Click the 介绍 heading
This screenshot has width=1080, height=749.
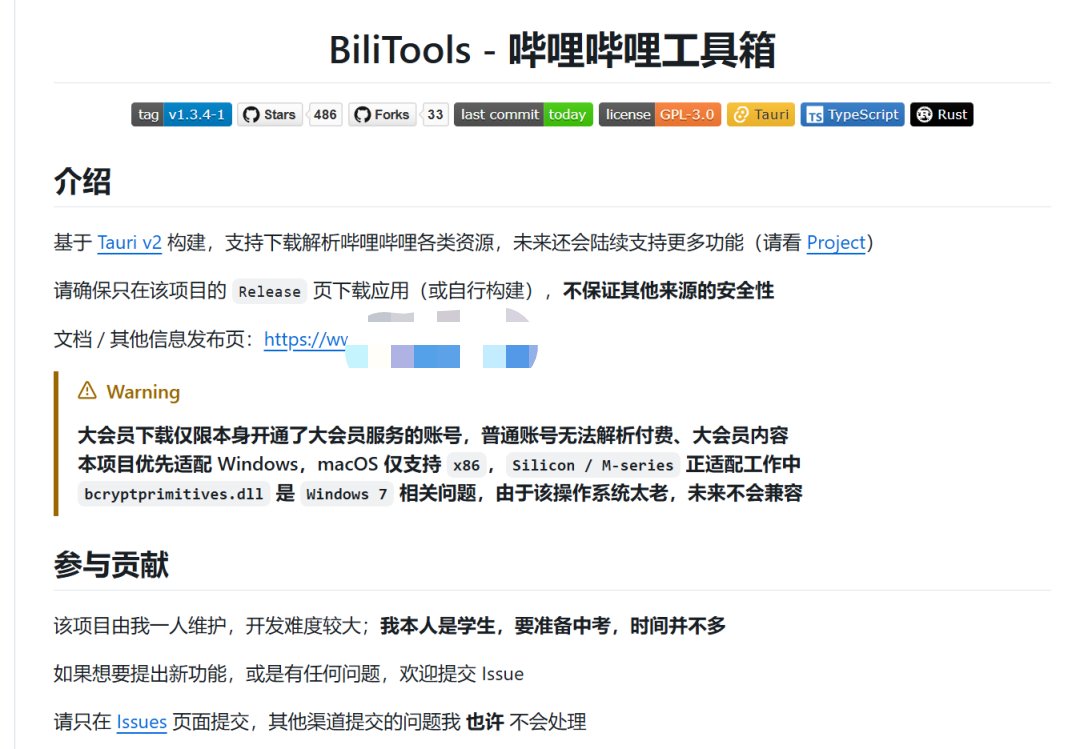(83, 182)
